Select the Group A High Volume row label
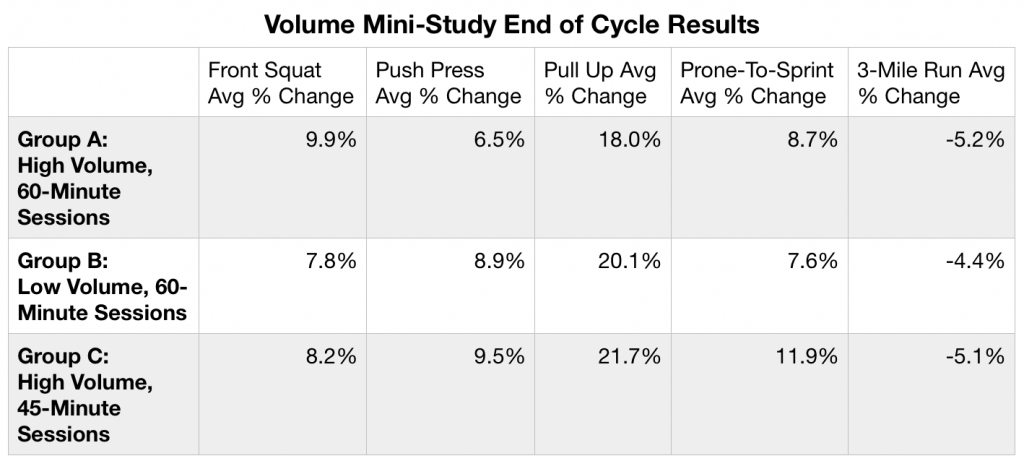 pyautogui.click(x=85, y=178)
